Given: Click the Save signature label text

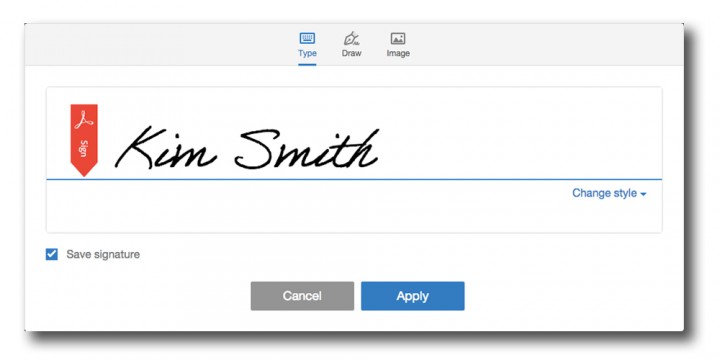Looking at the screenshot, I should coord(103,254).
